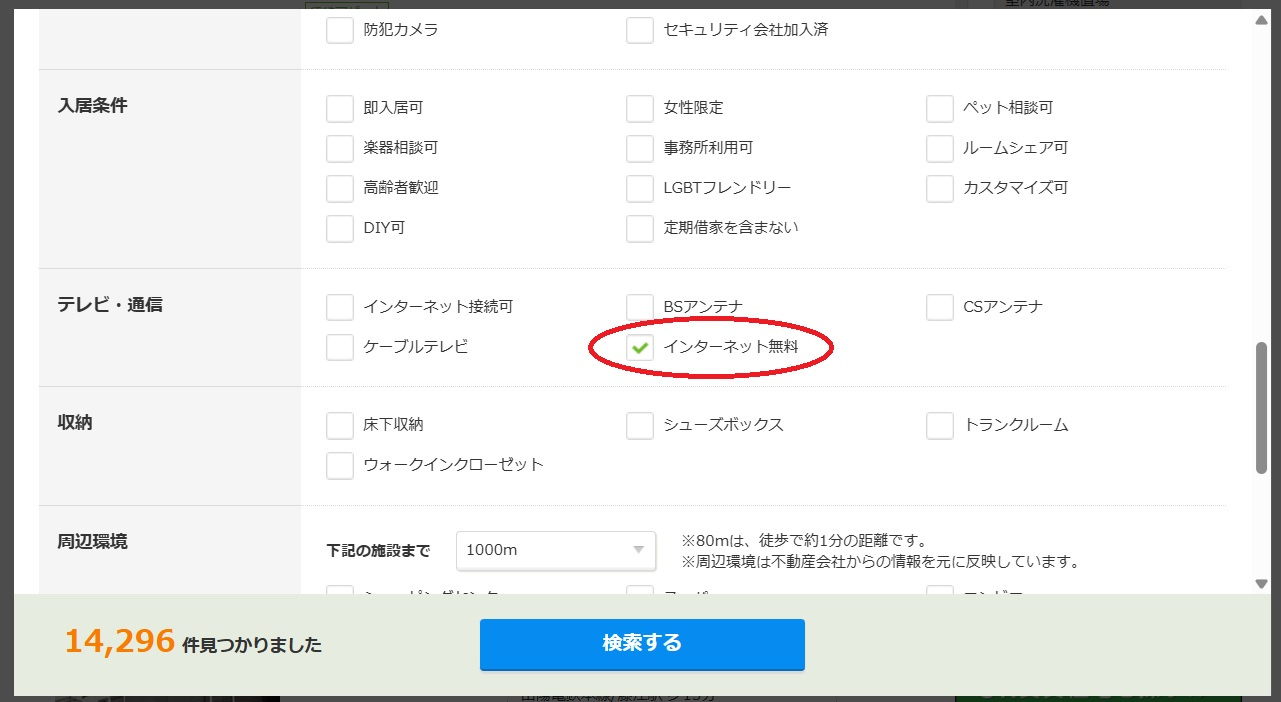
Task: Tick the 事務所利用可 checkbox
Action: pos(640,148)
